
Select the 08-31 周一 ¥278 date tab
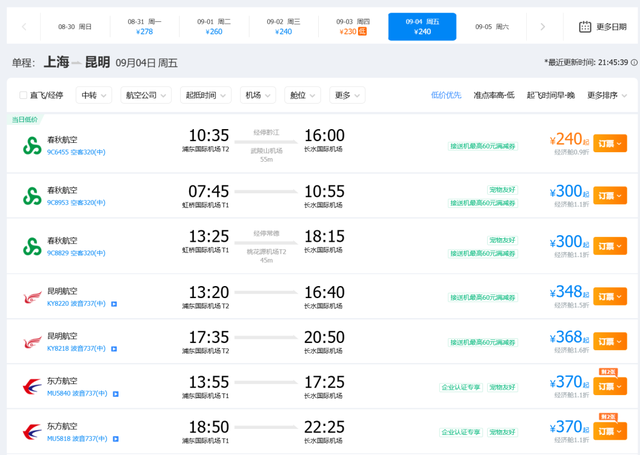click(x=144, y=27)
